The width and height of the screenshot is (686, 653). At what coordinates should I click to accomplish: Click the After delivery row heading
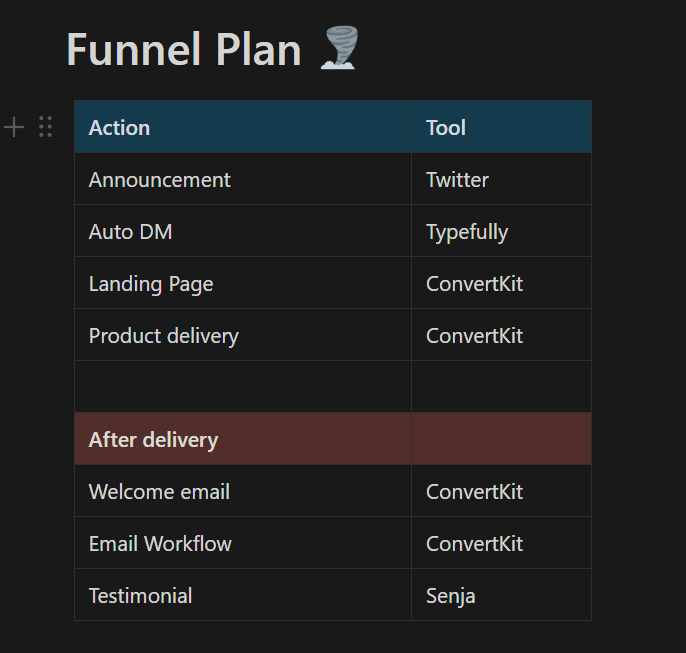(243, 439)
